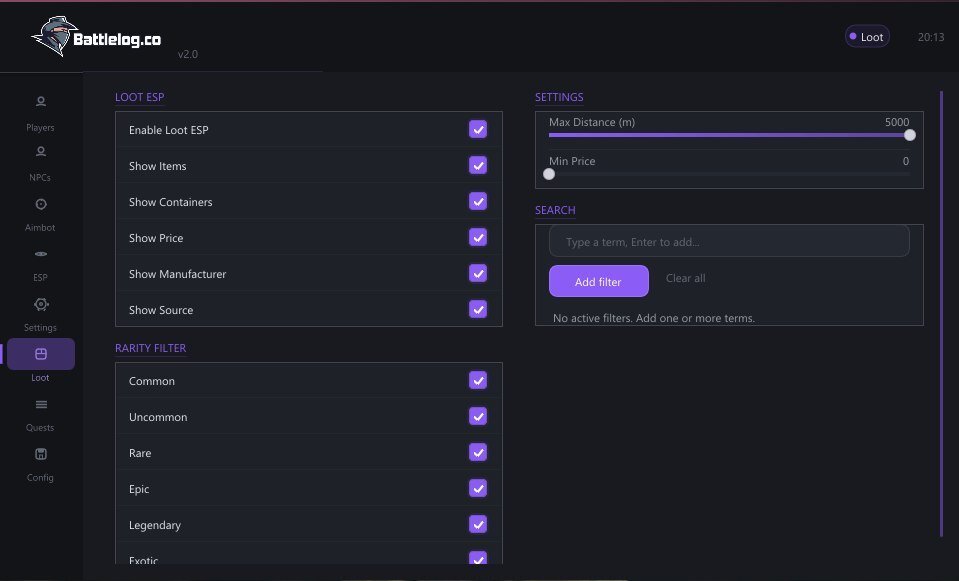Toggle the Common rarity checkbox
This screenshot has height=581, width=959.
[x=478, y=380]
